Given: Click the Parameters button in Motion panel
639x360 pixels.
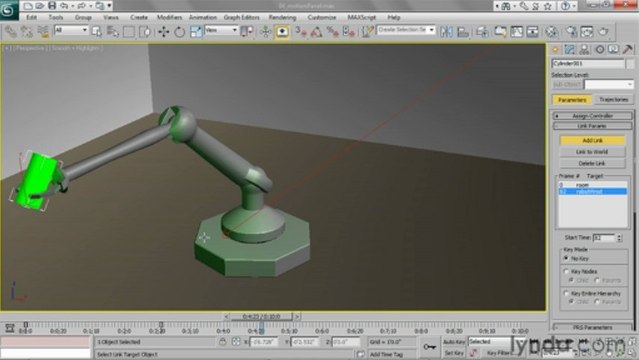Looking at the screenshot, I should point(572,99).
